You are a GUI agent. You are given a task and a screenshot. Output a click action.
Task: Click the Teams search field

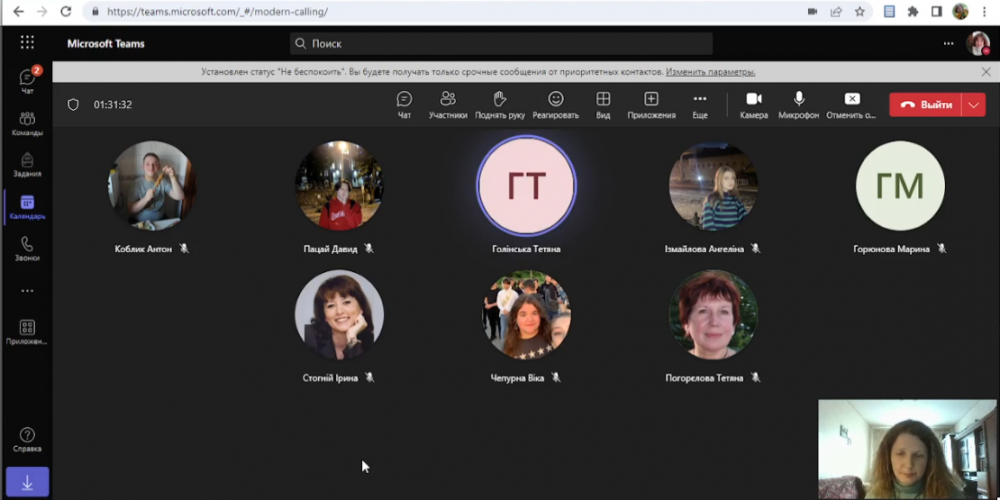coord(500,44)
